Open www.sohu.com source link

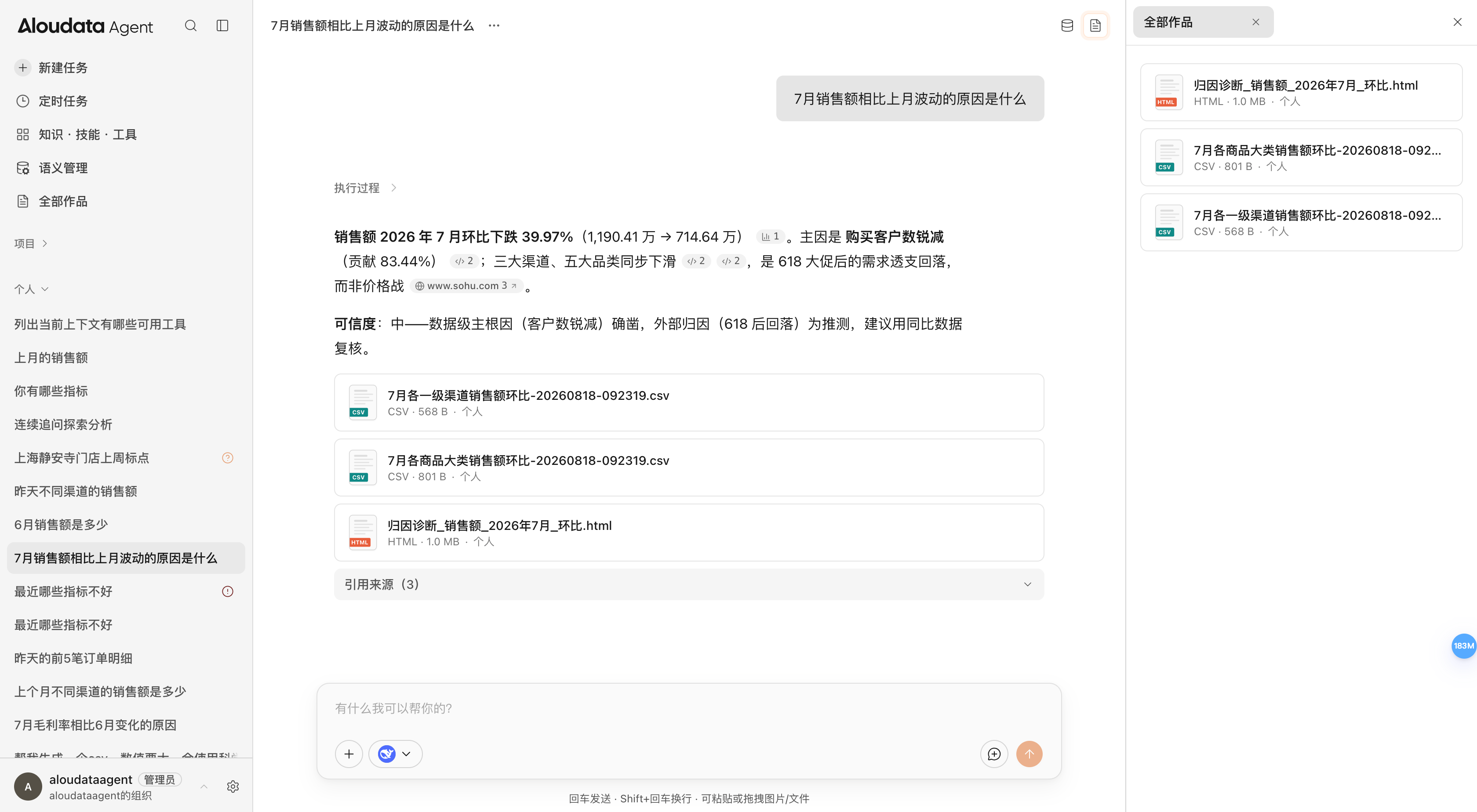pyautogui.click(x=467, y=286)
